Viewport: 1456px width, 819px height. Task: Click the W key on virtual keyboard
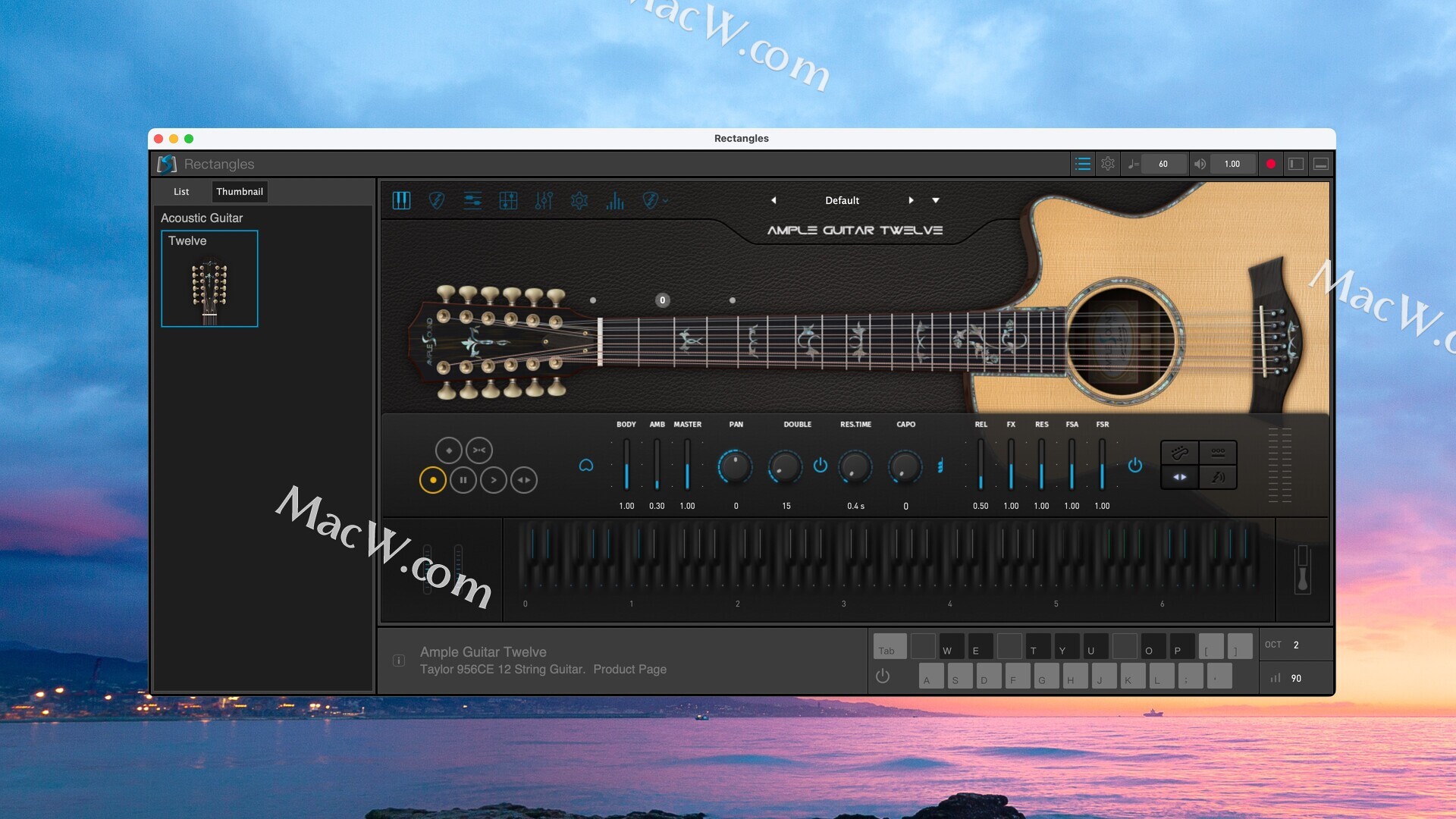[952, 647]
